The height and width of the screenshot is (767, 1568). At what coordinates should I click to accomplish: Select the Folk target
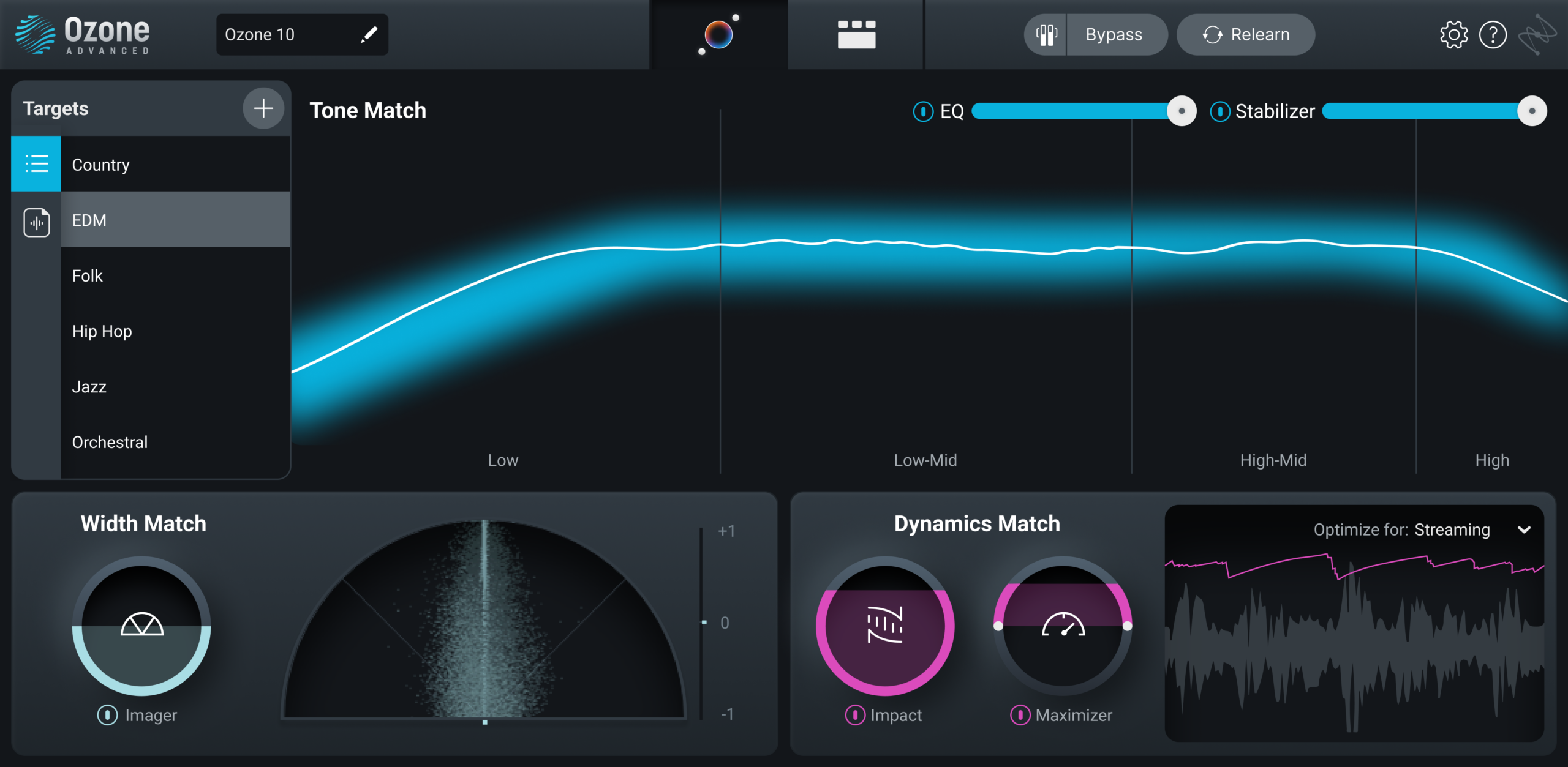click(x=175, y=275)
